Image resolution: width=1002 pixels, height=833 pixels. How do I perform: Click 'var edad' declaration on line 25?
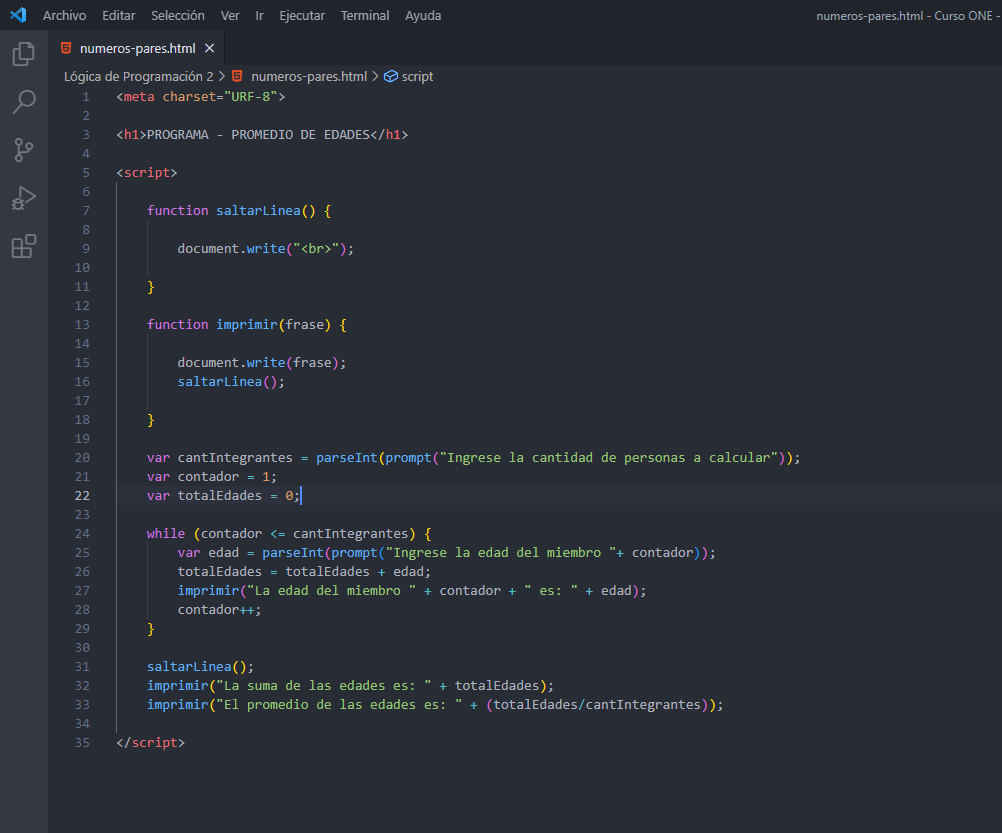[208, 553]
